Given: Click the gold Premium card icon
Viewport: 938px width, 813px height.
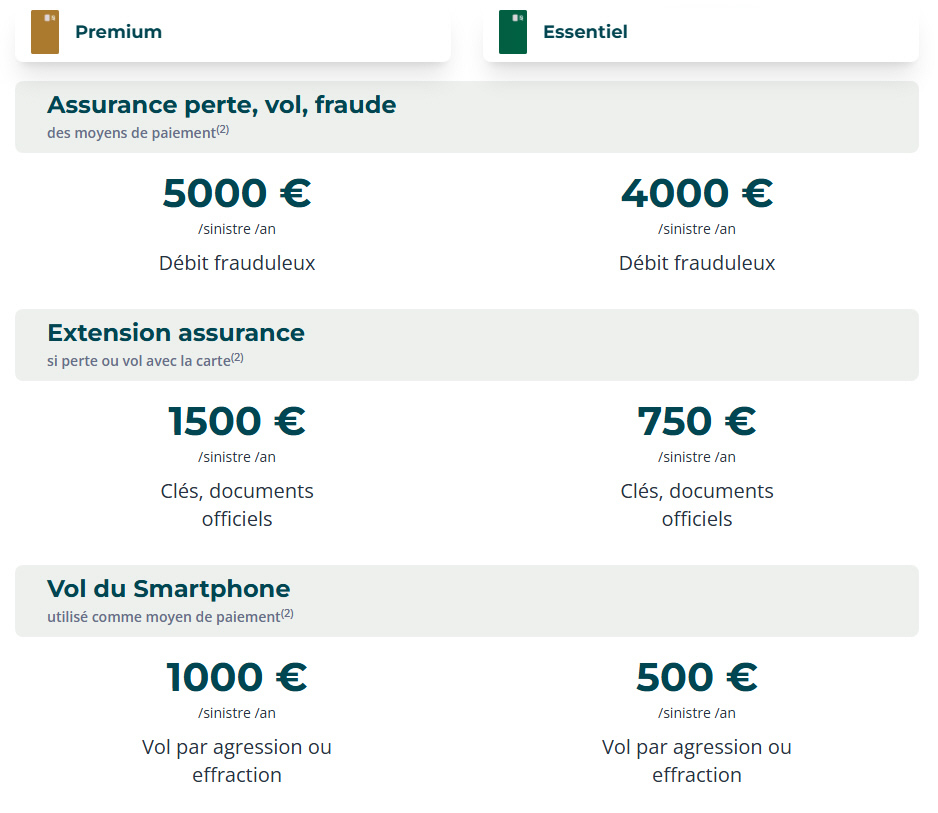Looking at the screenshot, I should tap(45, 32).
